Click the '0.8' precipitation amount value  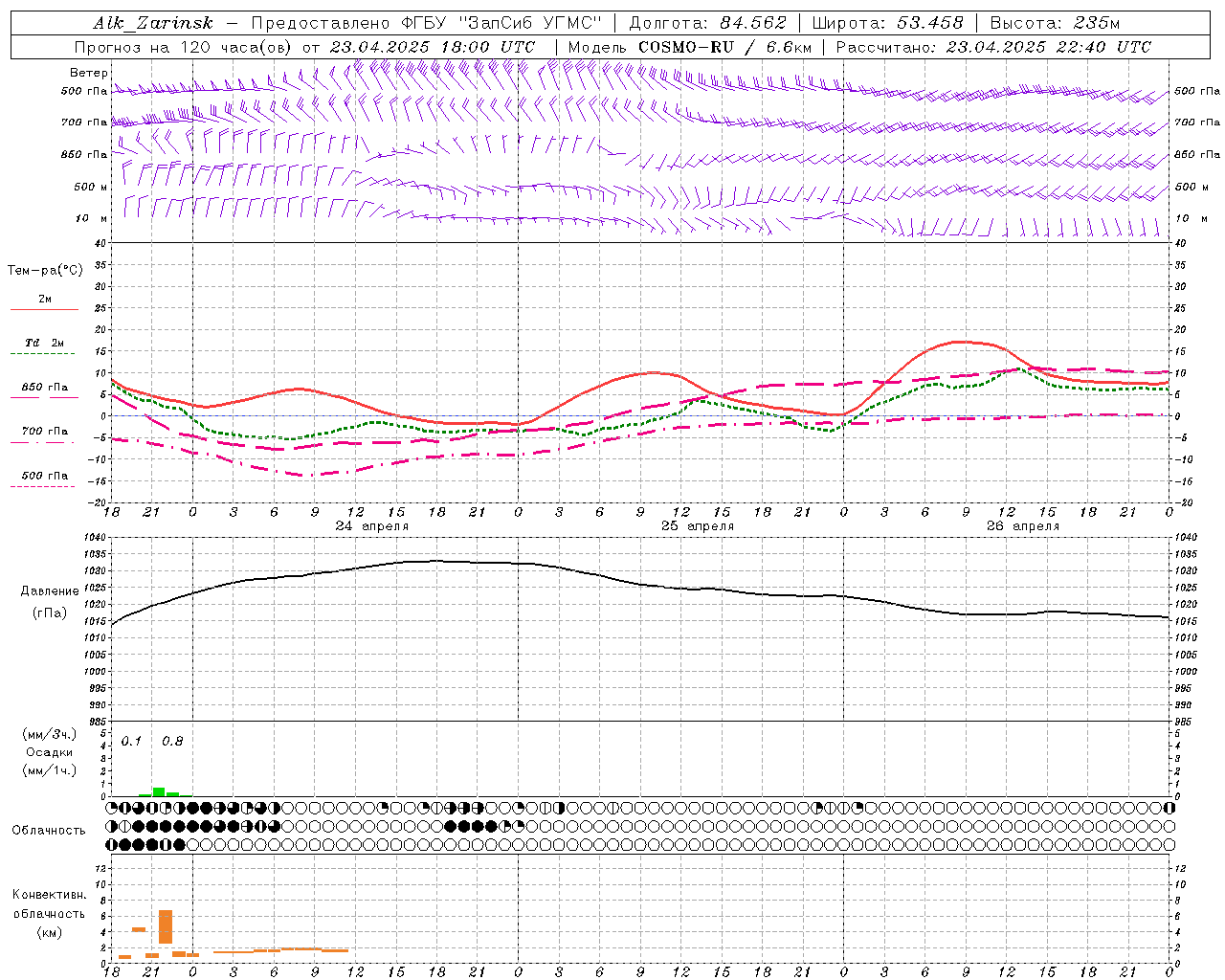point(172,742)
